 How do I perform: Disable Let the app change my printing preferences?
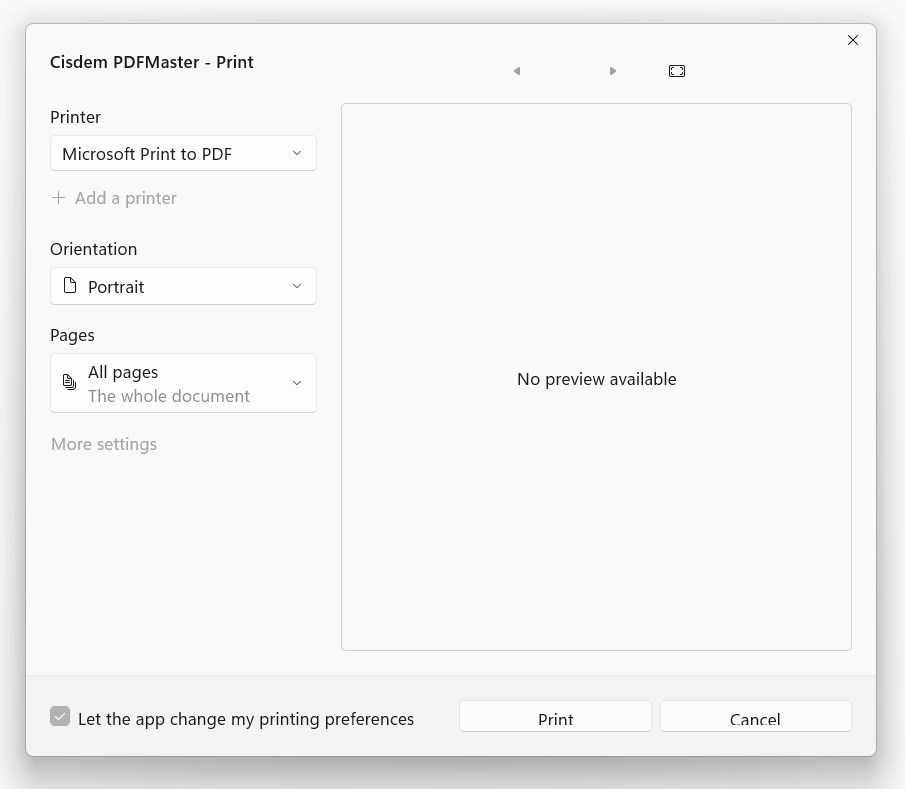(60, 716)
